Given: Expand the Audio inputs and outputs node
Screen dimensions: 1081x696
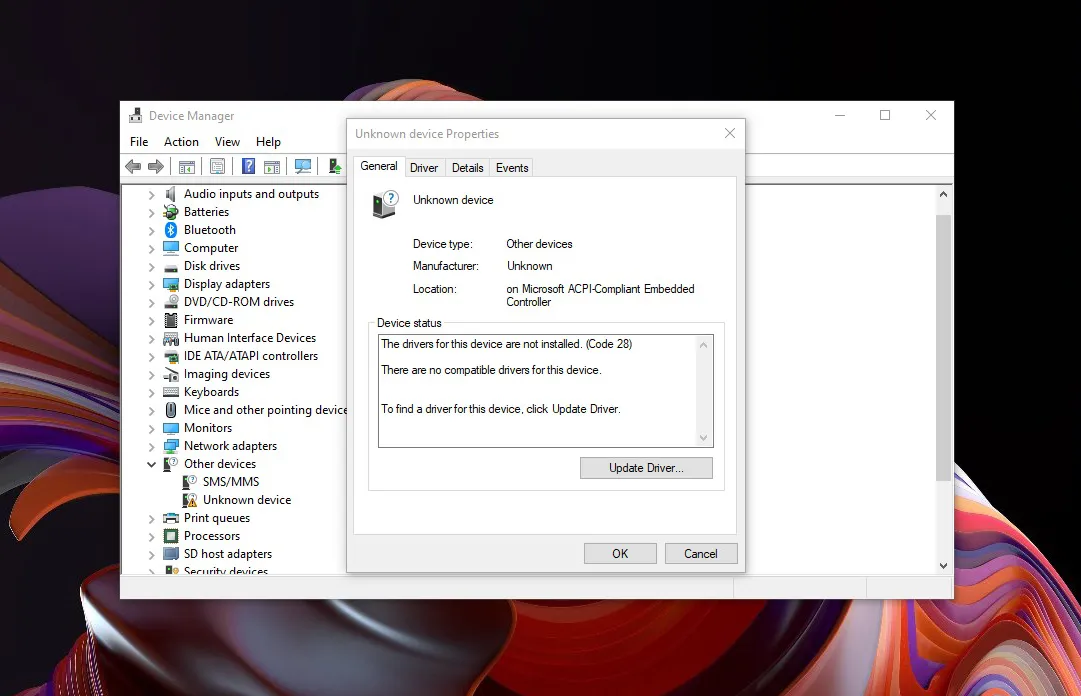Looking at the screenshot, I should point(152,195).
